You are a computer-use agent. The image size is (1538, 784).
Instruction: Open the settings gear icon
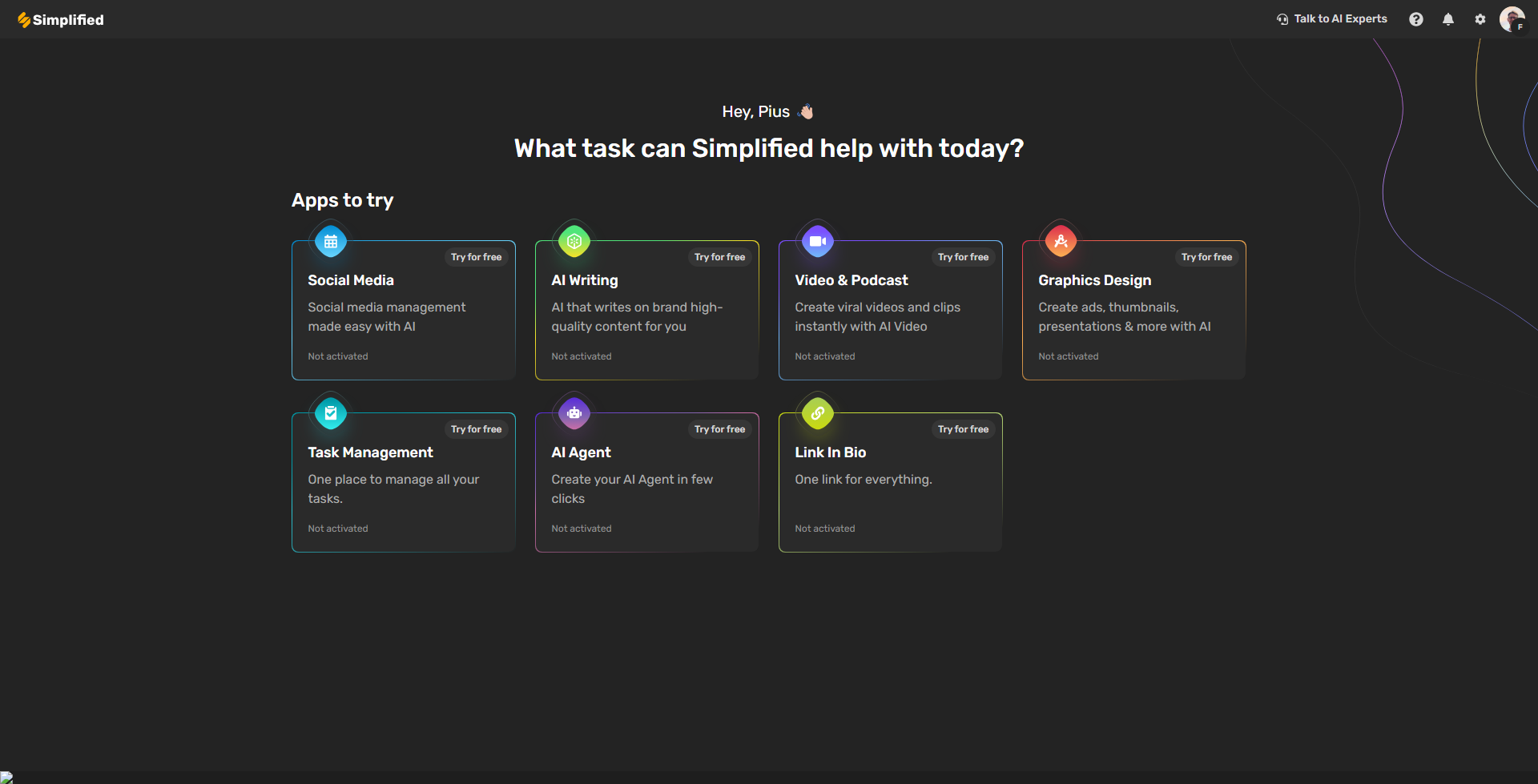pos(1480,19)
